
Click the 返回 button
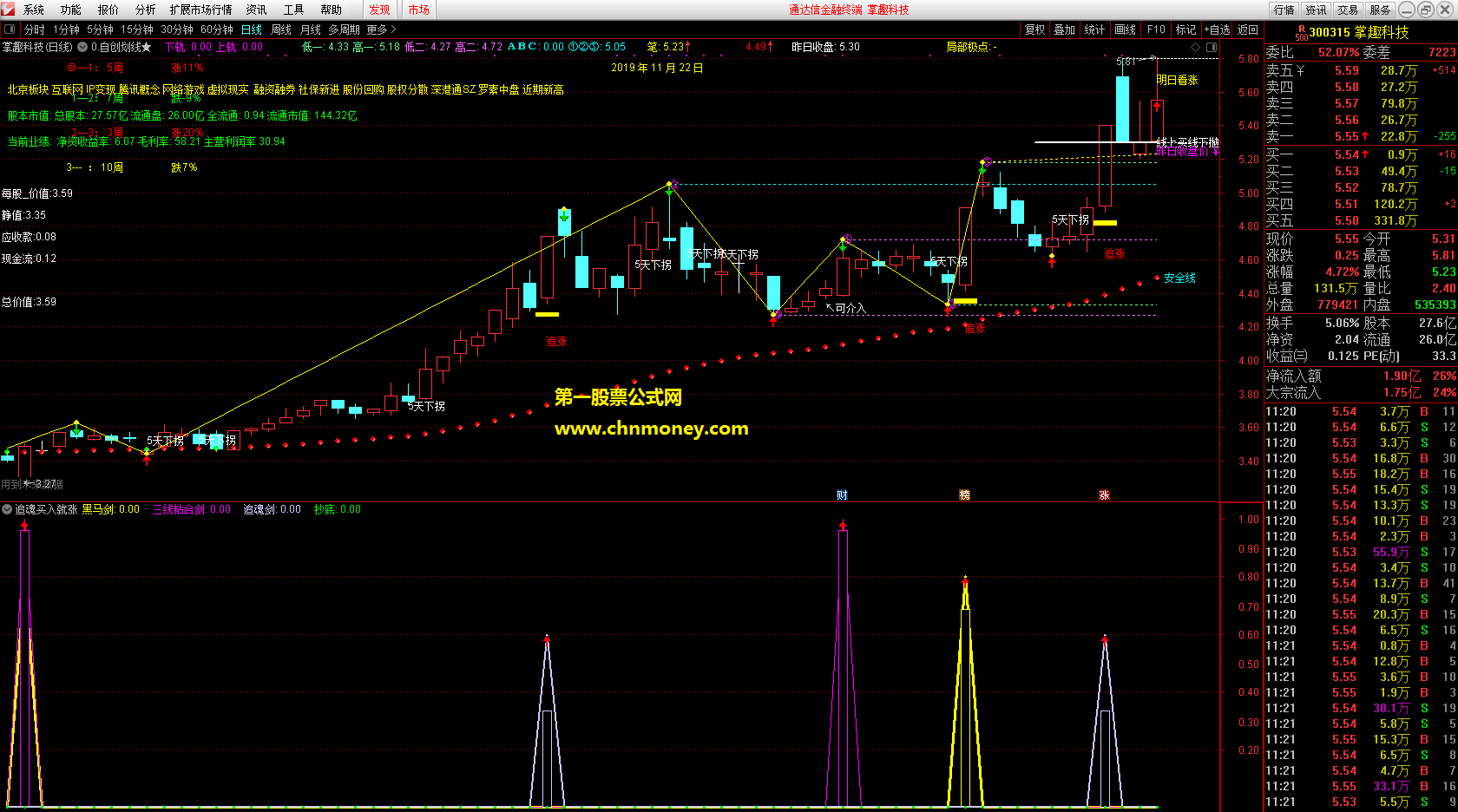pyautogui.click(x=1248, y=29)
